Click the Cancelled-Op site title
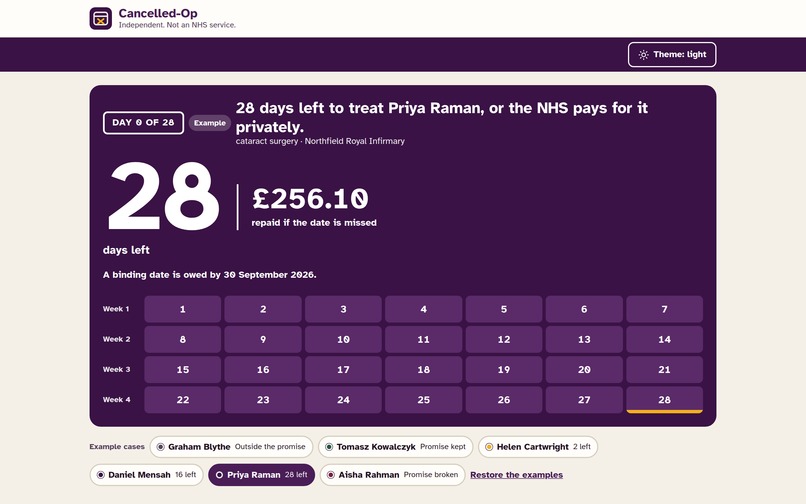Viewport: 806px width, 504px height. click(158, 13)
